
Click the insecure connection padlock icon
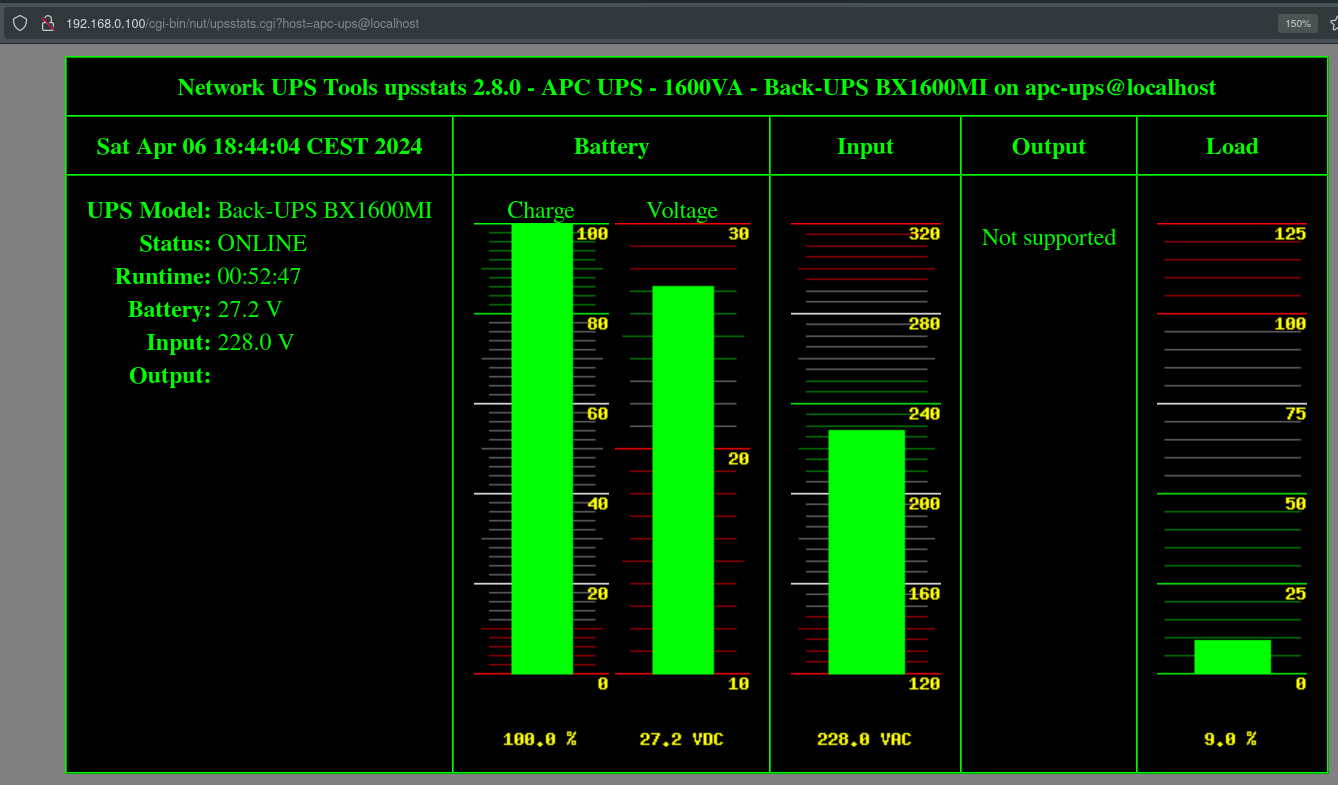[x=46, y=23]
